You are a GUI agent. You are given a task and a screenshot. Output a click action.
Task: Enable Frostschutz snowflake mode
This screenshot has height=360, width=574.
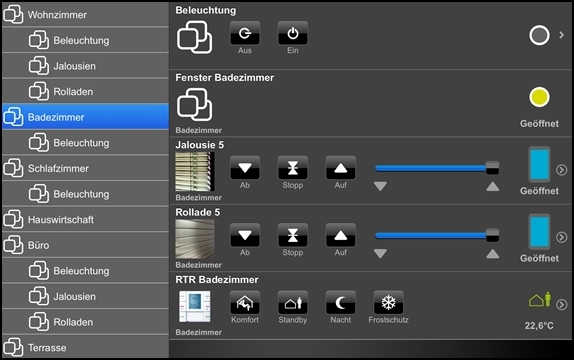click(x=388, y=303)
